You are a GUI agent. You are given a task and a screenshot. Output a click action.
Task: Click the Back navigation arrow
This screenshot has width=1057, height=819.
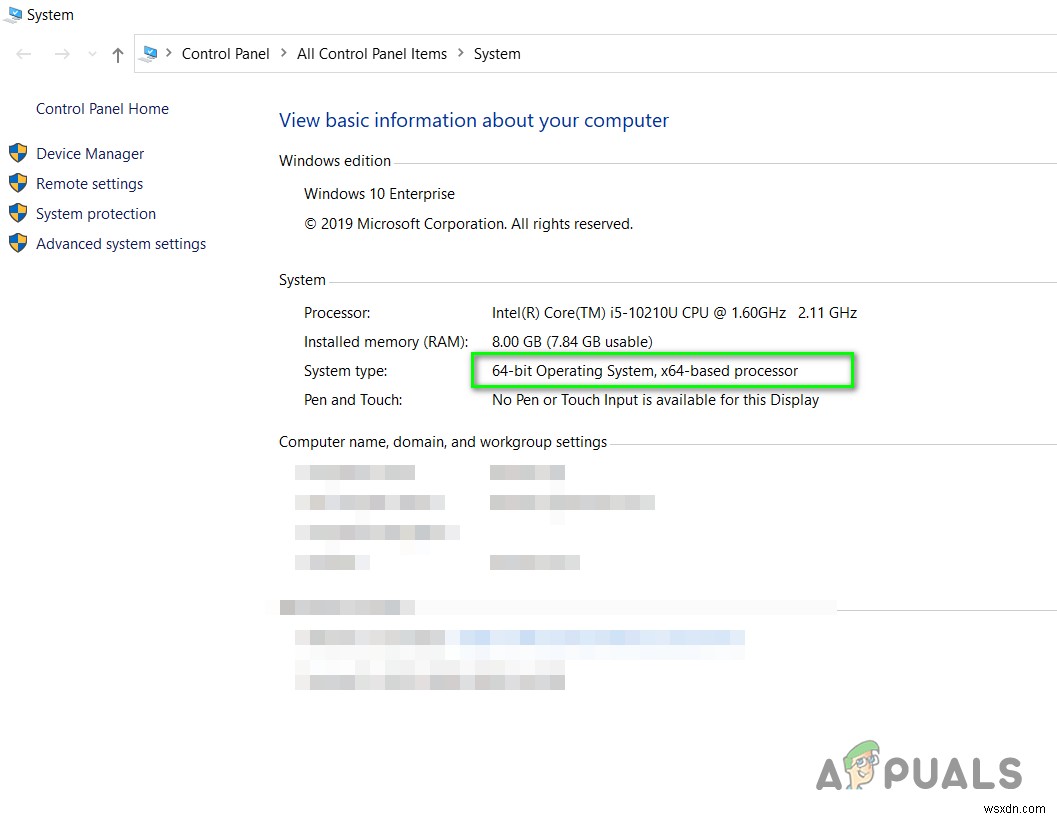[x=24, y=54]
